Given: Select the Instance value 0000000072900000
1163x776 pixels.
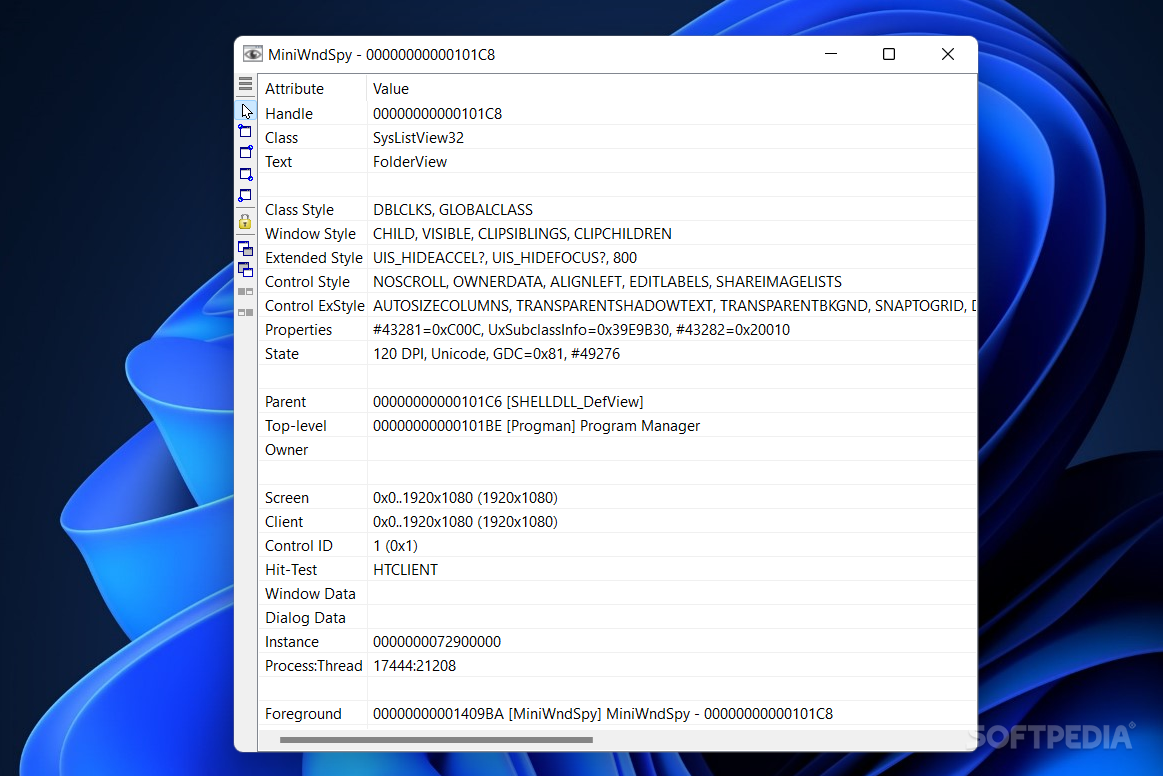Looking at the screenshot, I should click(437, 642).
